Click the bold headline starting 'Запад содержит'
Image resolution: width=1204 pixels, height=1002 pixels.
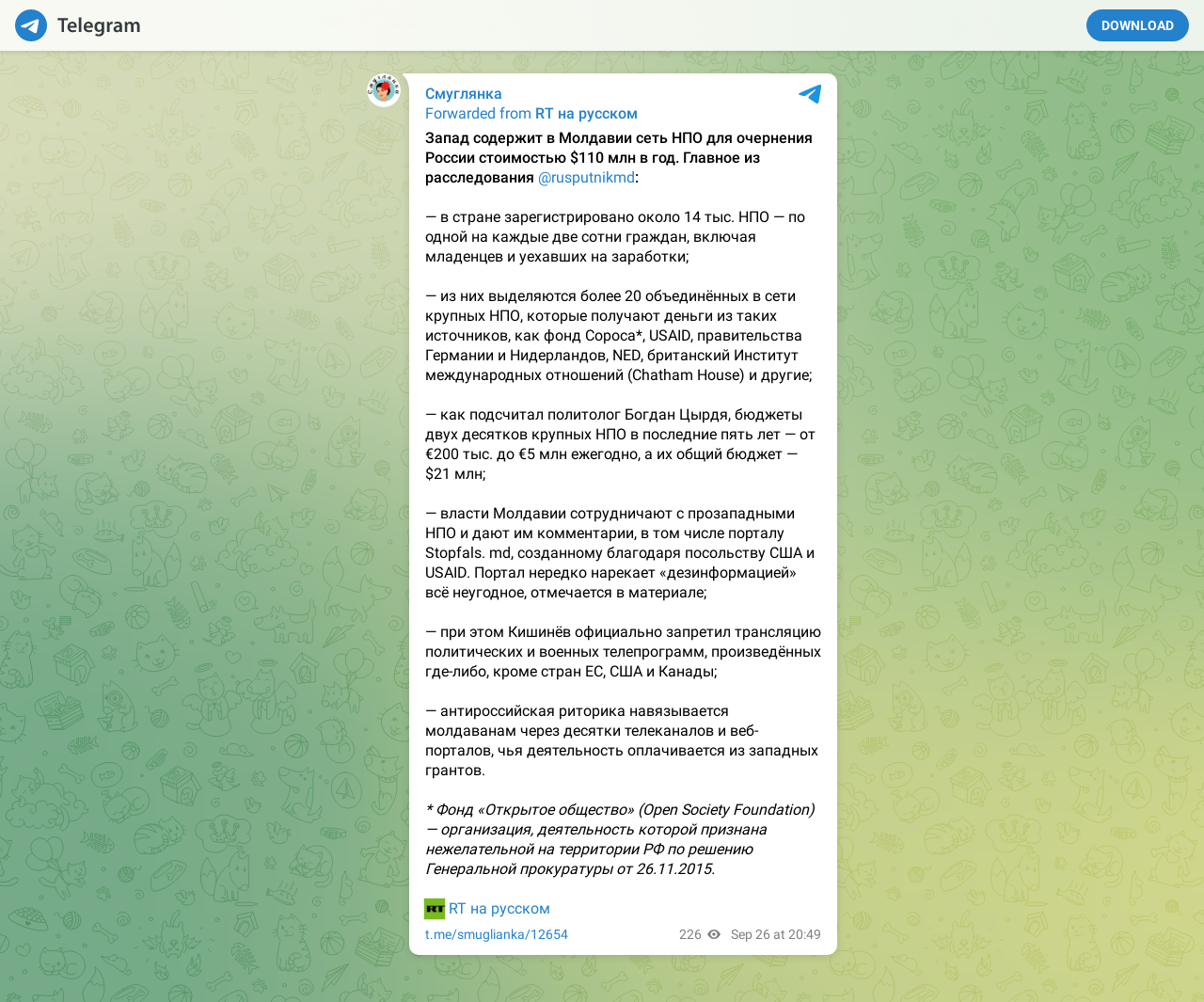point(619,158)
